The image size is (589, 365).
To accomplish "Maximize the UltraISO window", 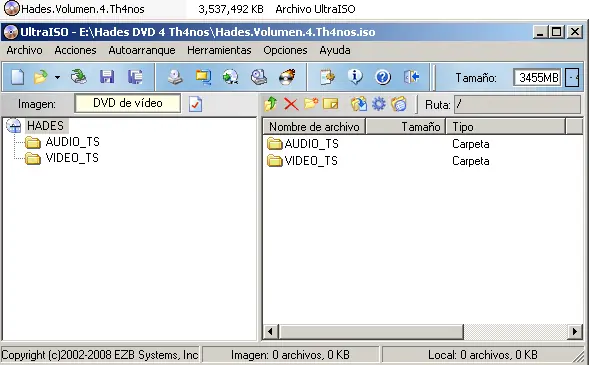I will pyautogui.click(x=557, y=32).
